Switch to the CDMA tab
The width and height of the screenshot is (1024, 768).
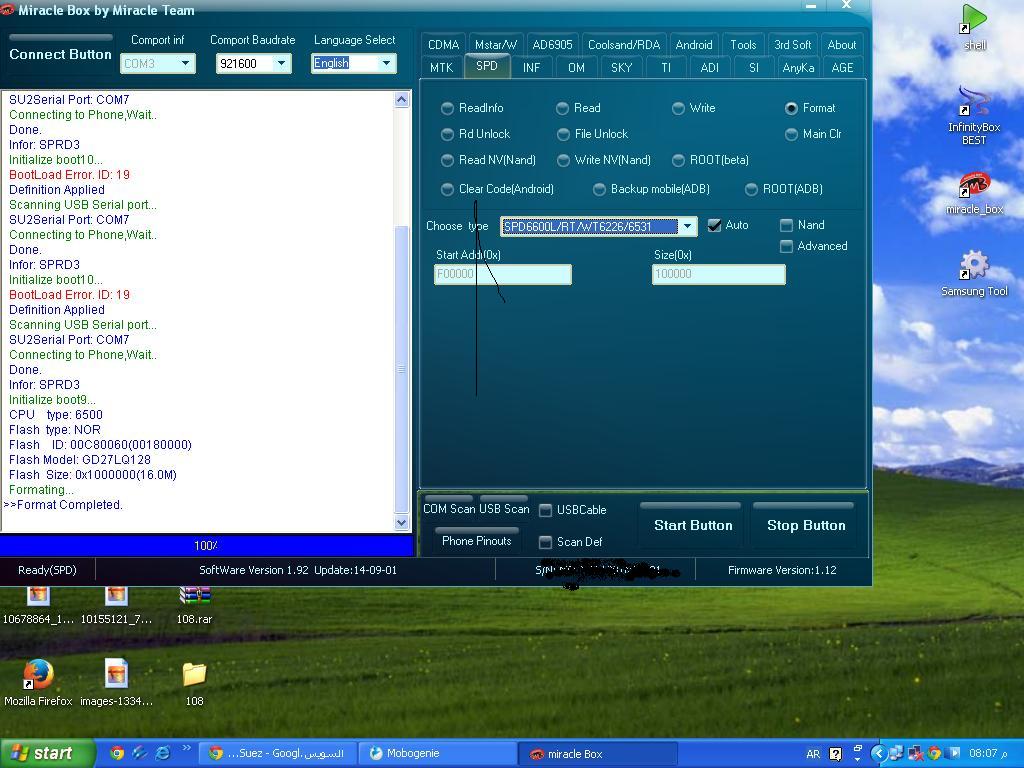click(x=443, y=44)
